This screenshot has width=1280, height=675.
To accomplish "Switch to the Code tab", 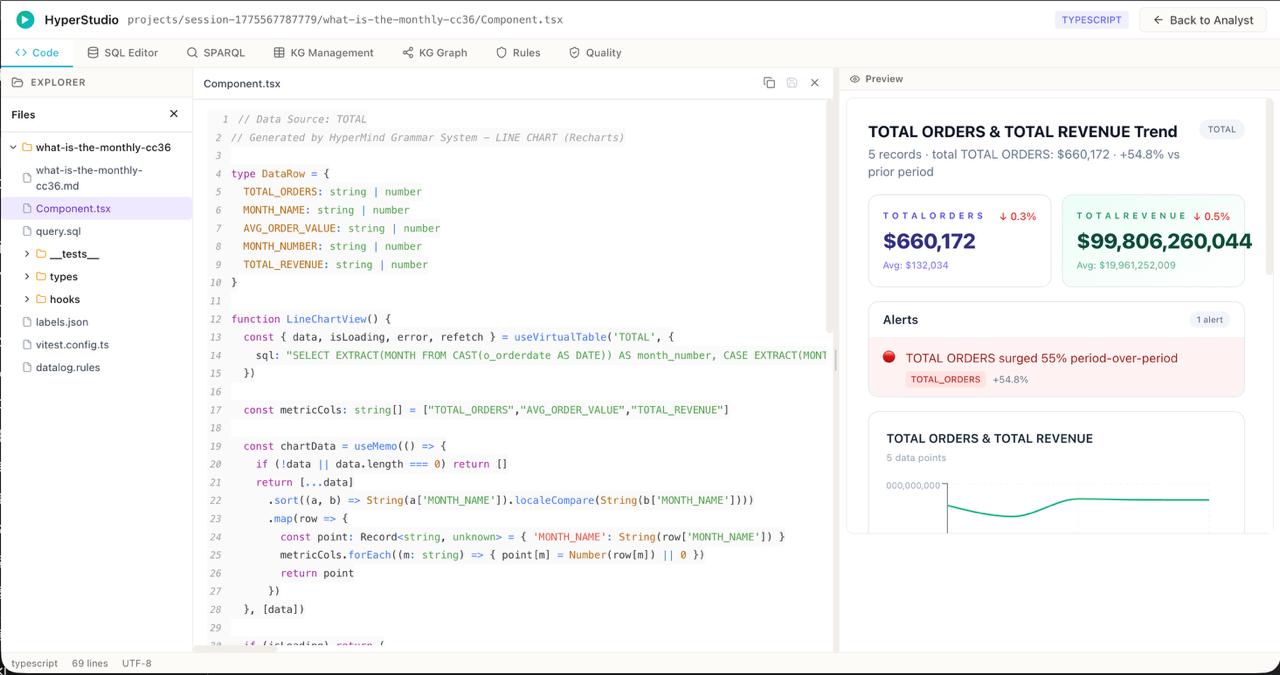I will click(37, 53).
